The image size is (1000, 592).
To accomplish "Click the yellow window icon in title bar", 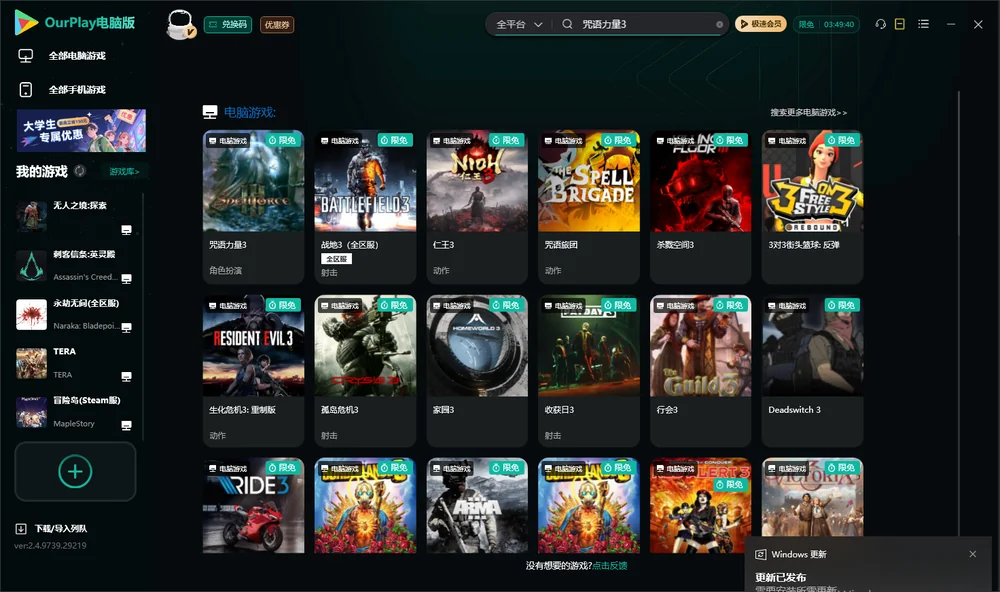I will coord(899,24).
